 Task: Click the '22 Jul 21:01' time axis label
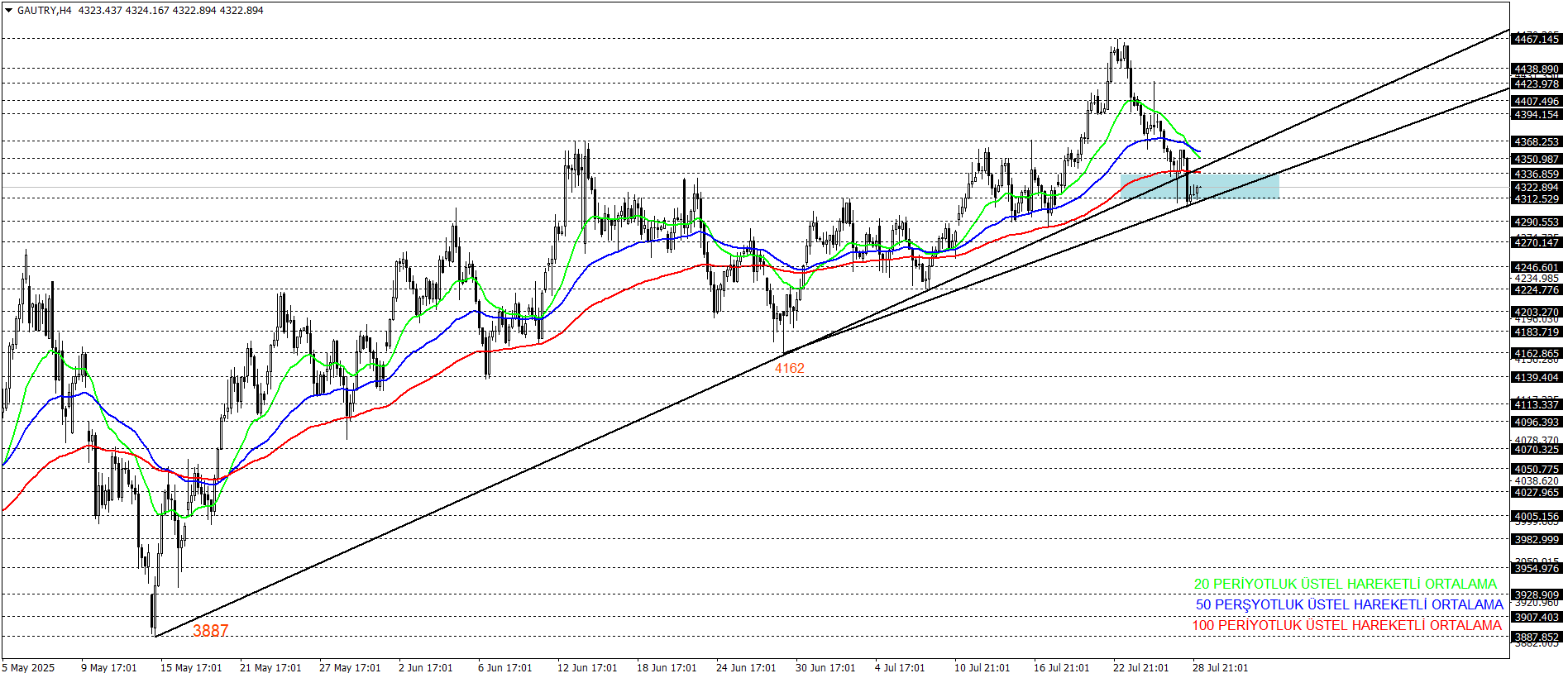coord(1141,668)
